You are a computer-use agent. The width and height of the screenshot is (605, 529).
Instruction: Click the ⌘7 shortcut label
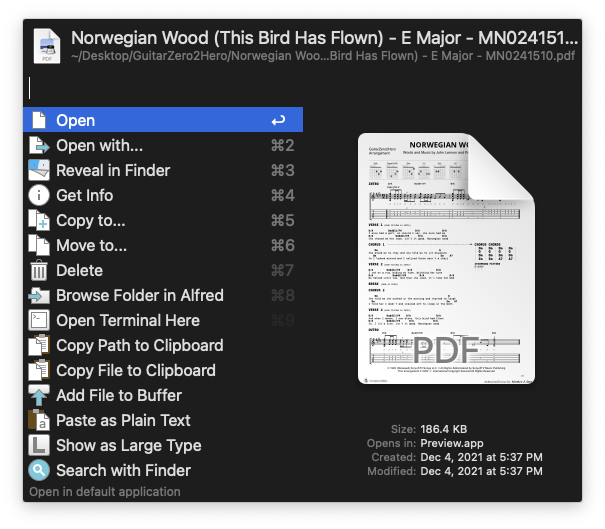pyautogui.click(x=282, y=270)
